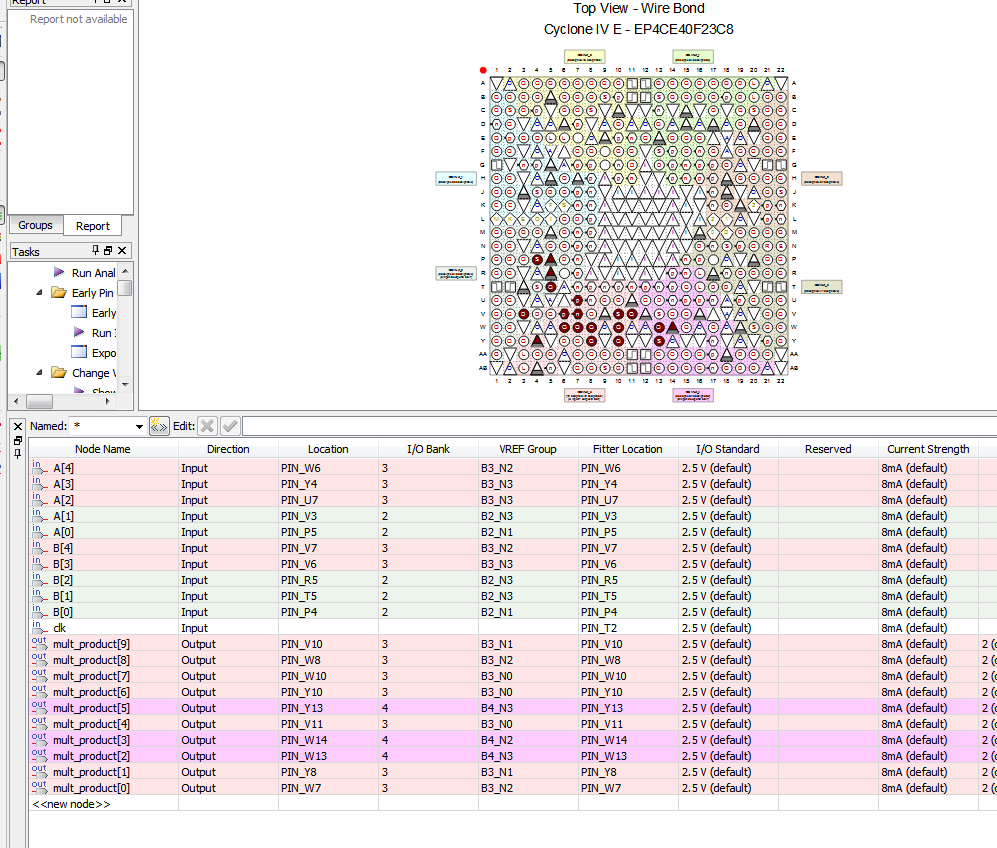Open the Named filter dropdown

pos(138,427)
